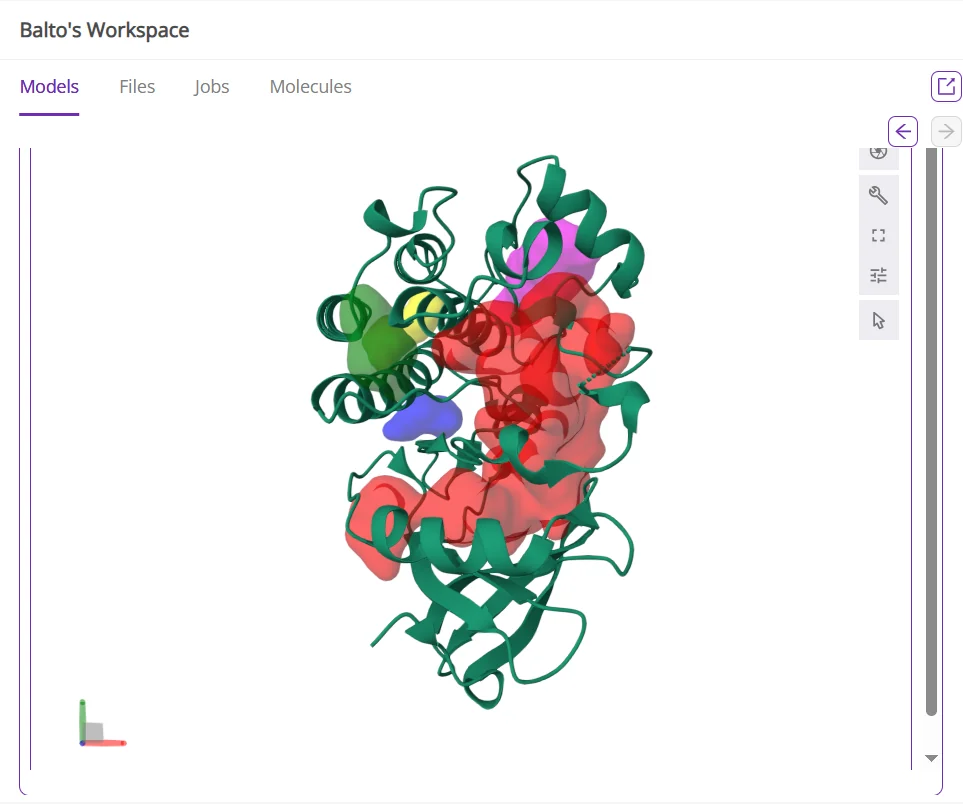Open the viewport settings sliders
The height and width of the screenshot is (804, 963).
(878, 274)
